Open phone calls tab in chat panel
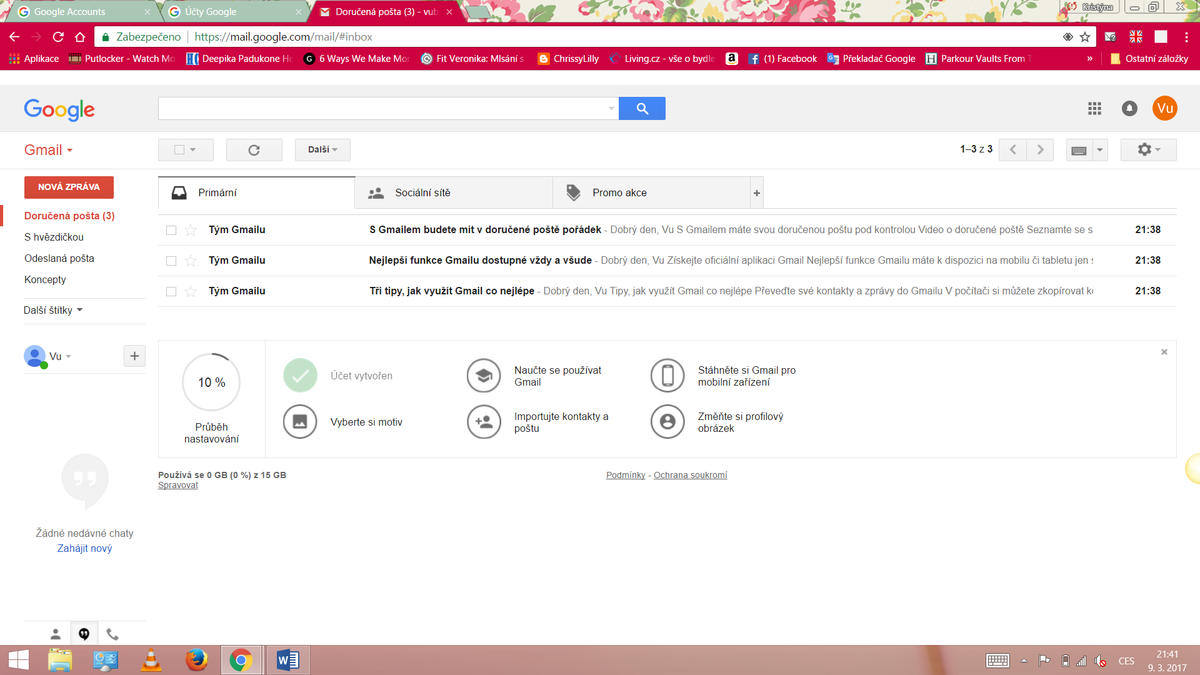Viewport: 1200px width, 675px height. [112, 634]
